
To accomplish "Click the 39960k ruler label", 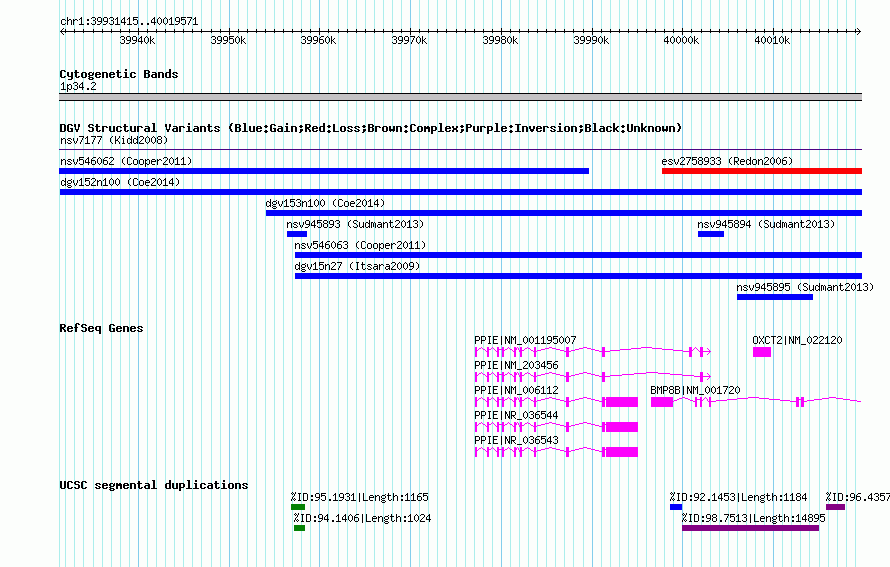I will [318, 40].
